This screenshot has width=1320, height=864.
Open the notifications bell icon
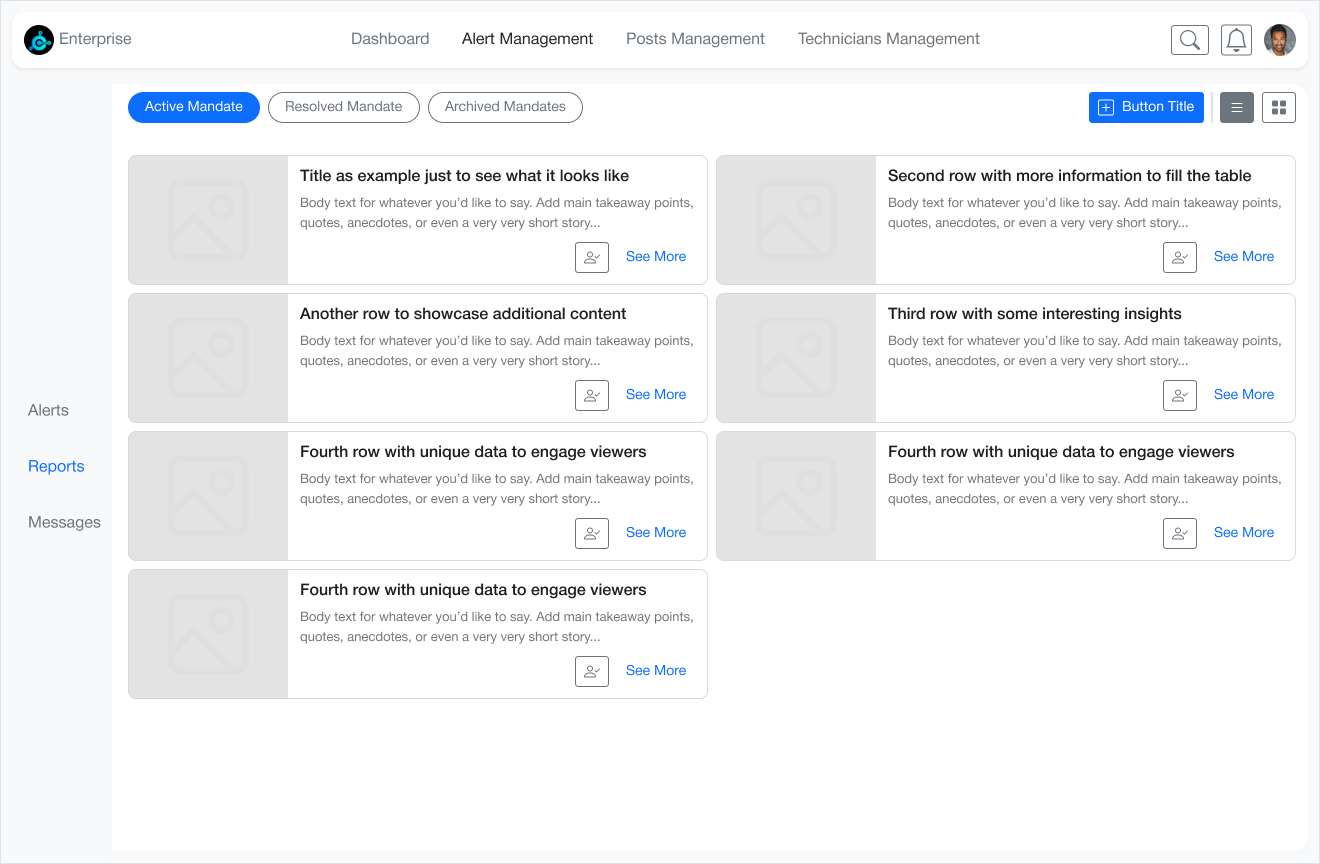(1237, 40)
